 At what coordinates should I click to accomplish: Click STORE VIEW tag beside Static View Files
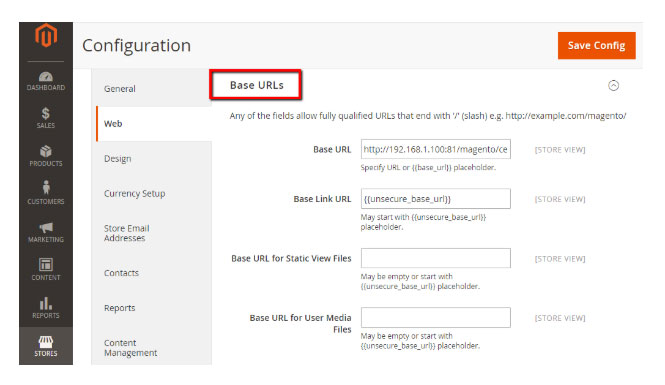coord(560,259)
